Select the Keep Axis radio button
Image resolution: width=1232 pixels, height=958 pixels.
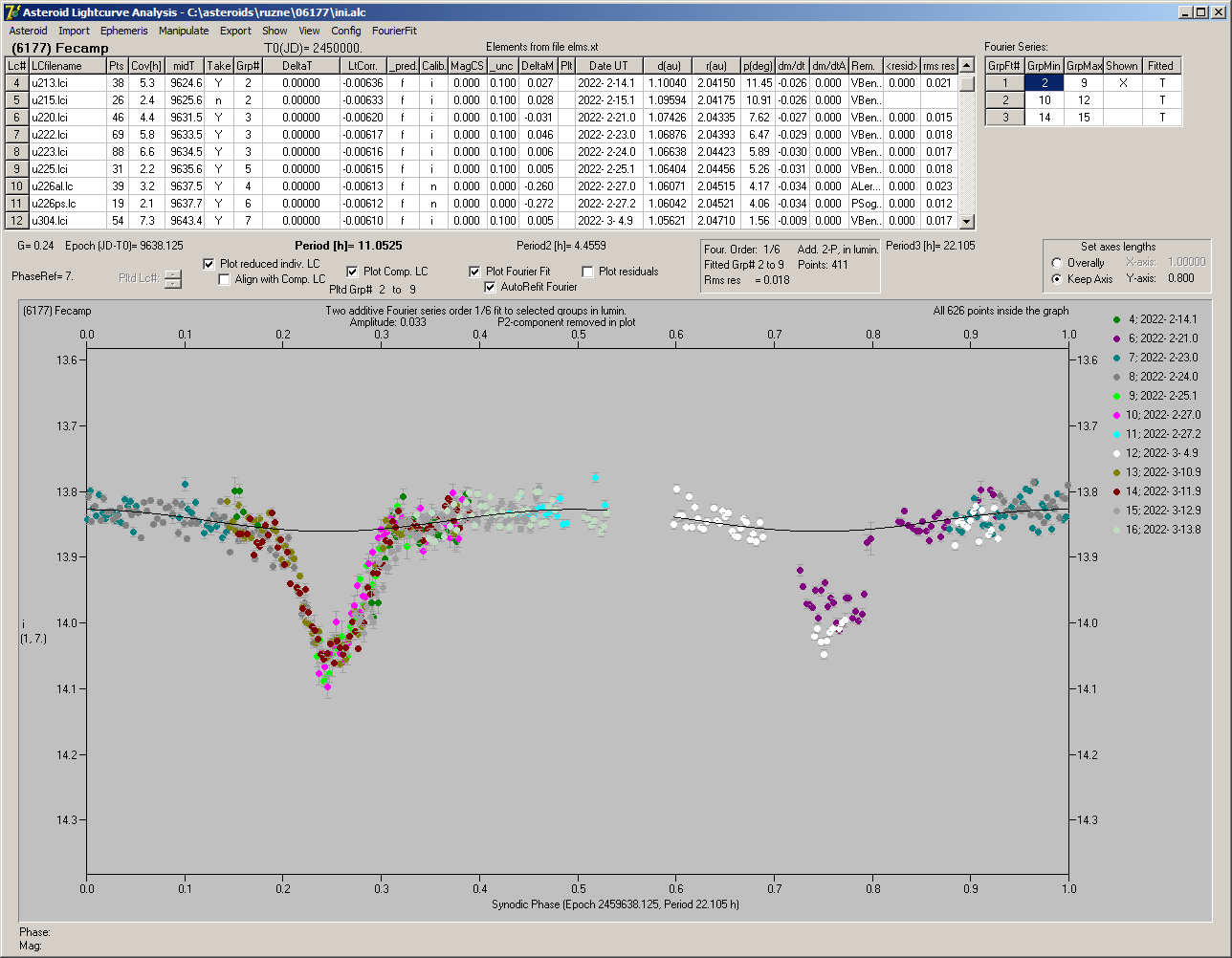(1057, 279)
